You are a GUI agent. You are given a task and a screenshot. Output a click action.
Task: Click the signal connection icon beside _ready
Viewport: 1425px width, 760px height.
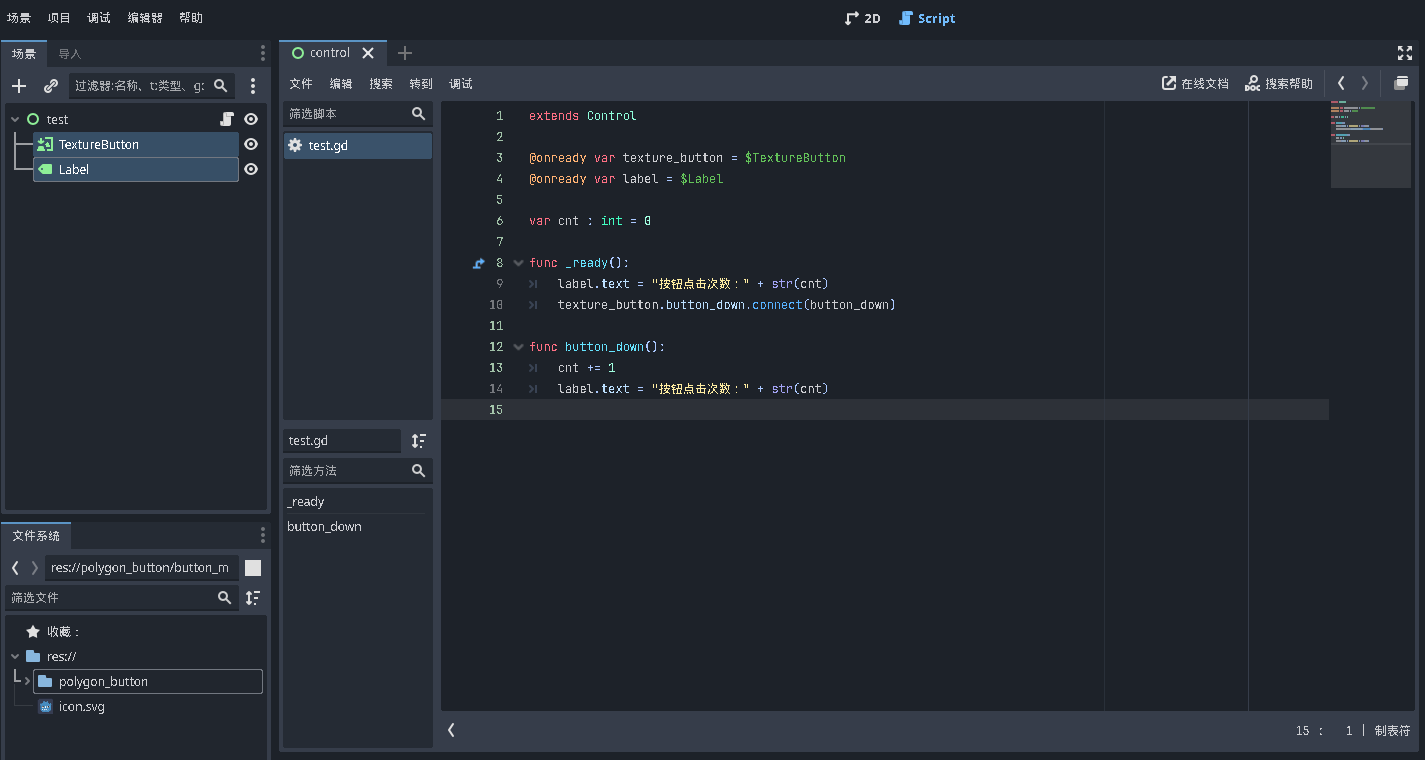point(478,262)
